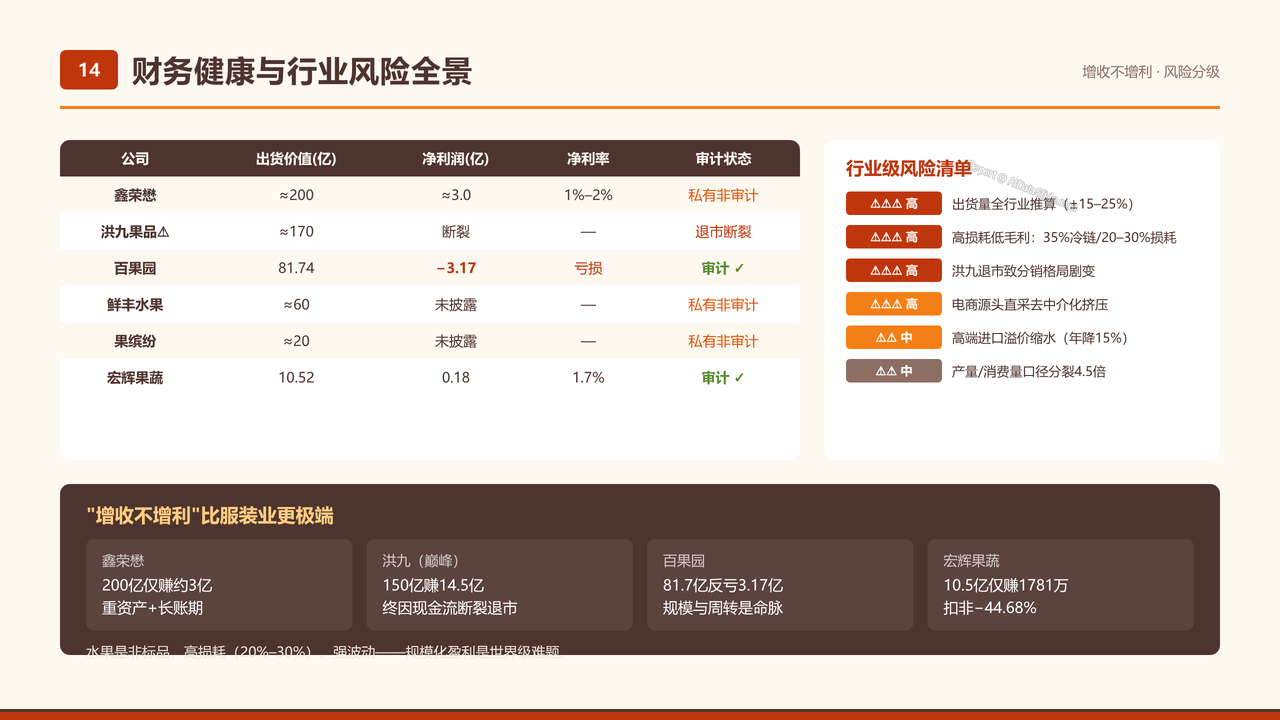The height and width of the screenshot is (720, 1280).
Task: Select the company name 鑫荣懋 in table
Action: (135, 195)
